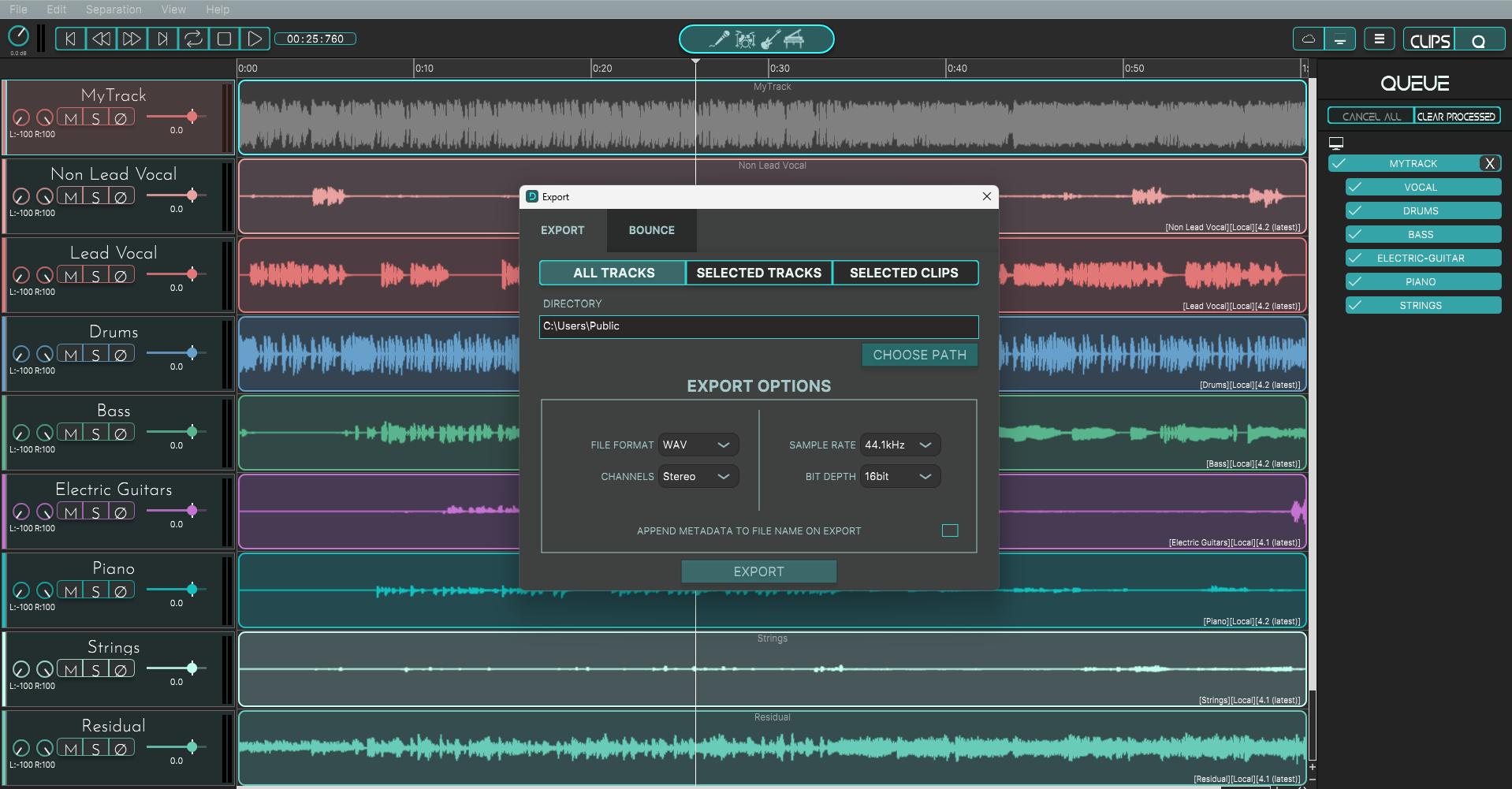Select the guitar instrument icon
Viewport: 1512px width, 789px height.
point(770,39)
